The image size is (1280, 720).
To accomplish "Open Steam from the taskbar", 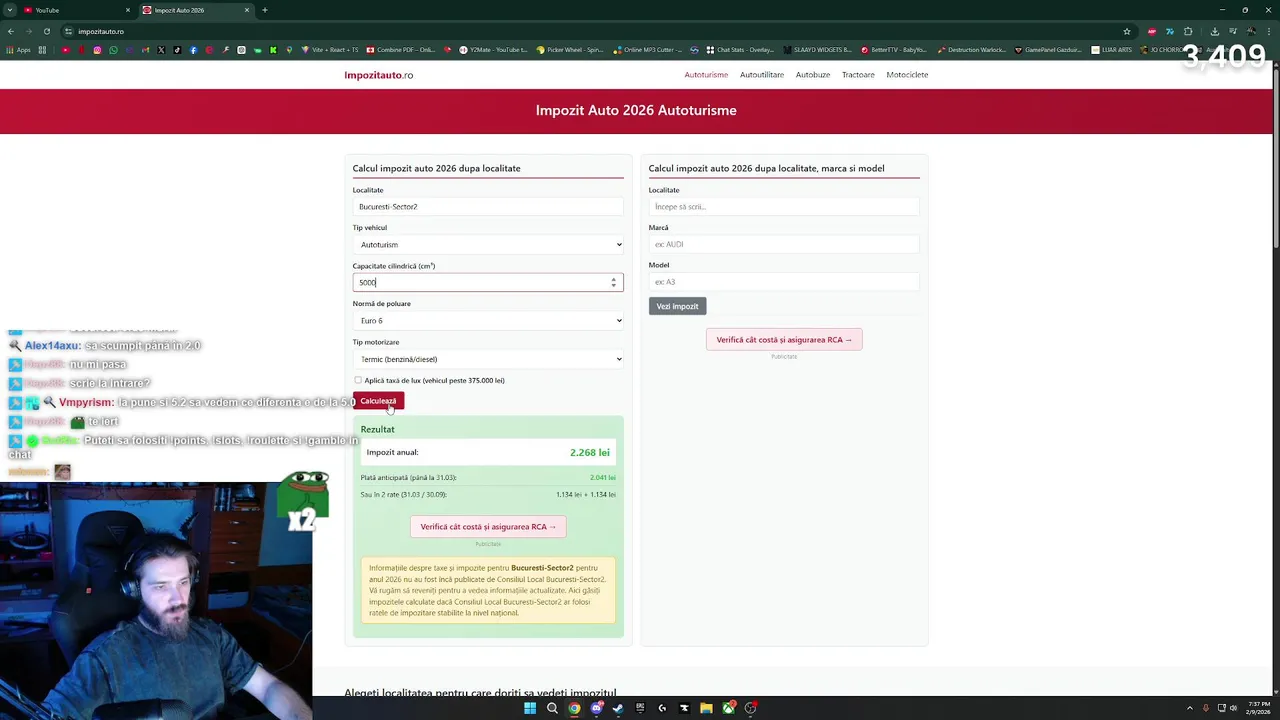I will tap(618, 708).
